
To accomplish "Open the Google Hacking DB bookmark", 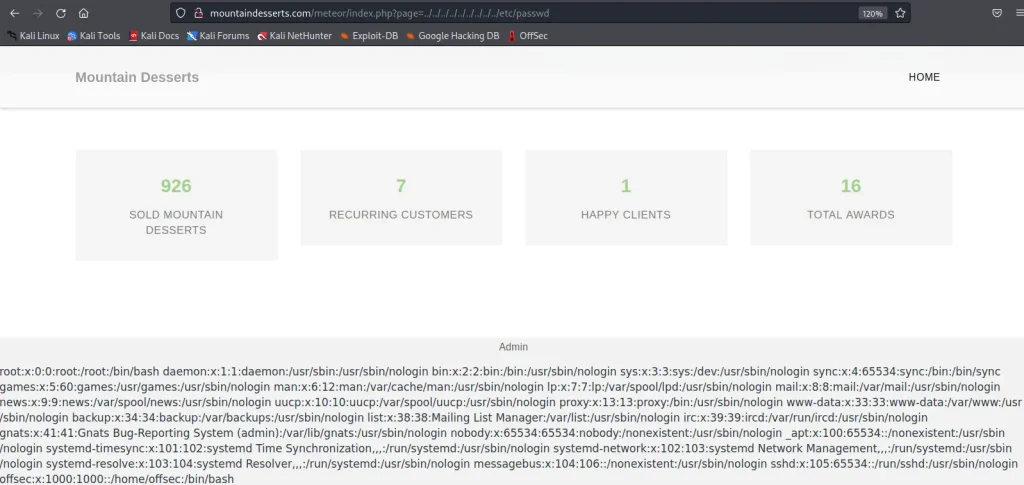I will coord(452,36).
